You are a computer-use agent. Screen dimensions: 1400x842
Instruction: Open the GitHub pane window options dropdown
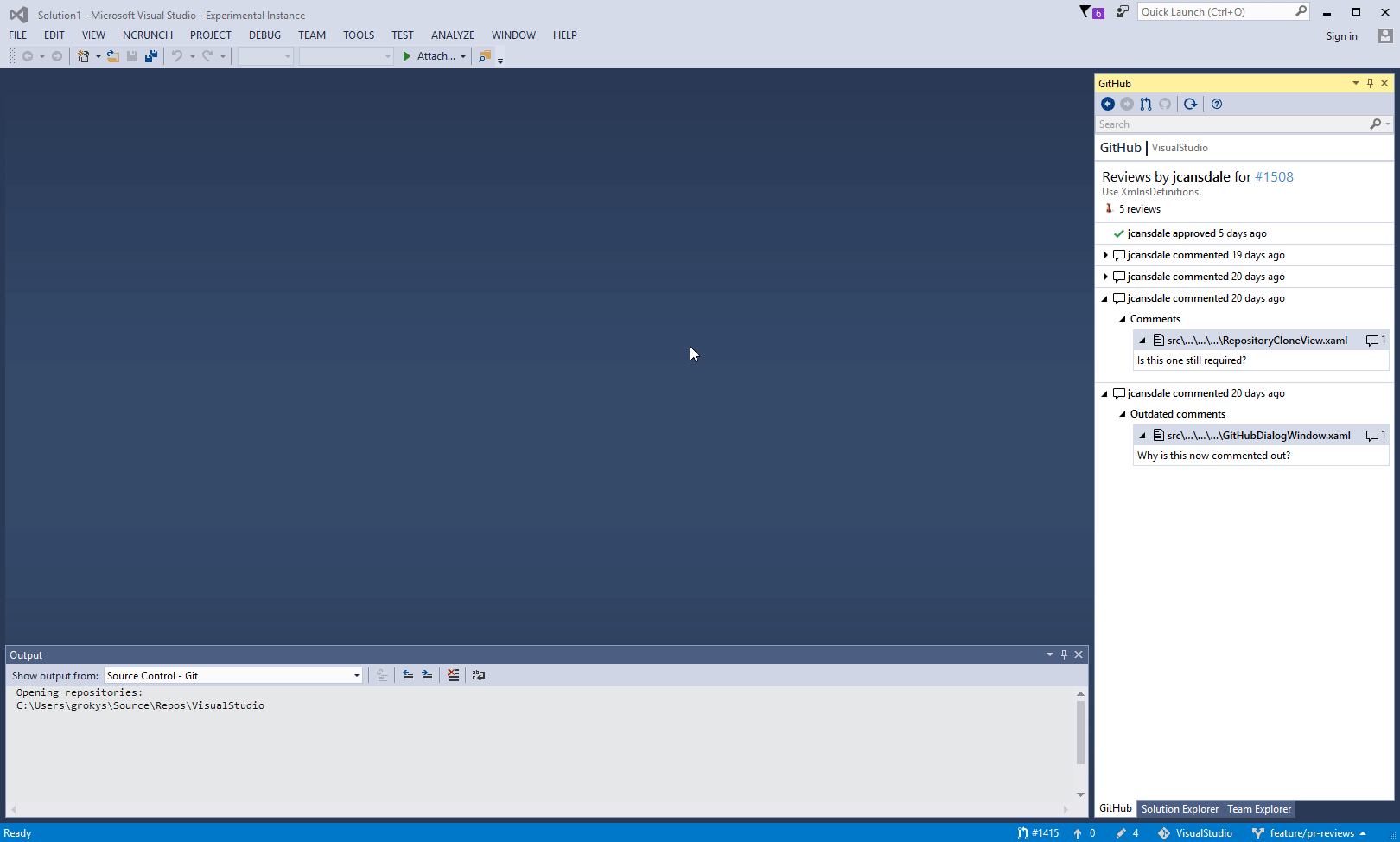click(x=1355, y=83)
